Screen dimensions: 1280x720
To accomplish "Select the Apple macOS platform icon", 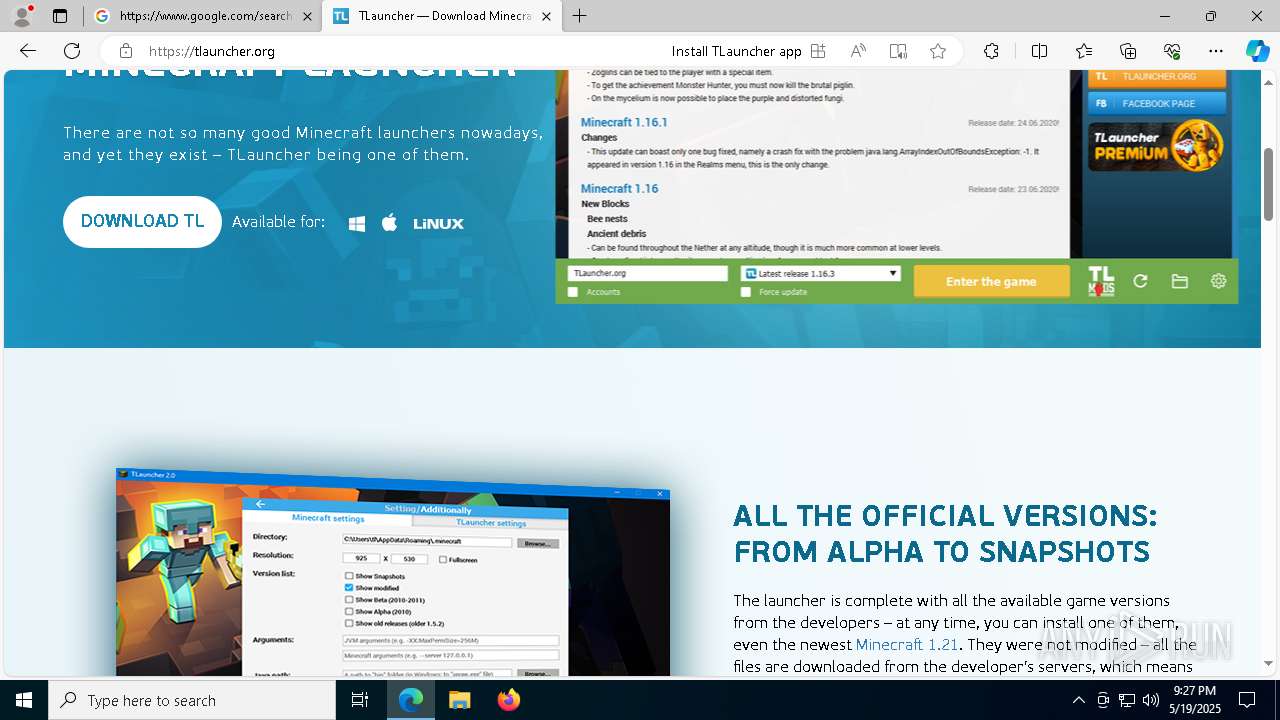I will pos(390,222).
